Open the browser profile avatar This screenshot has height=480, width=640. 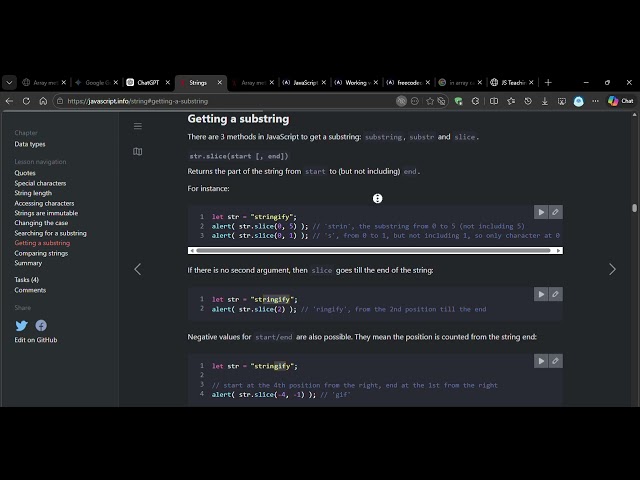click(x=578, y=101)
